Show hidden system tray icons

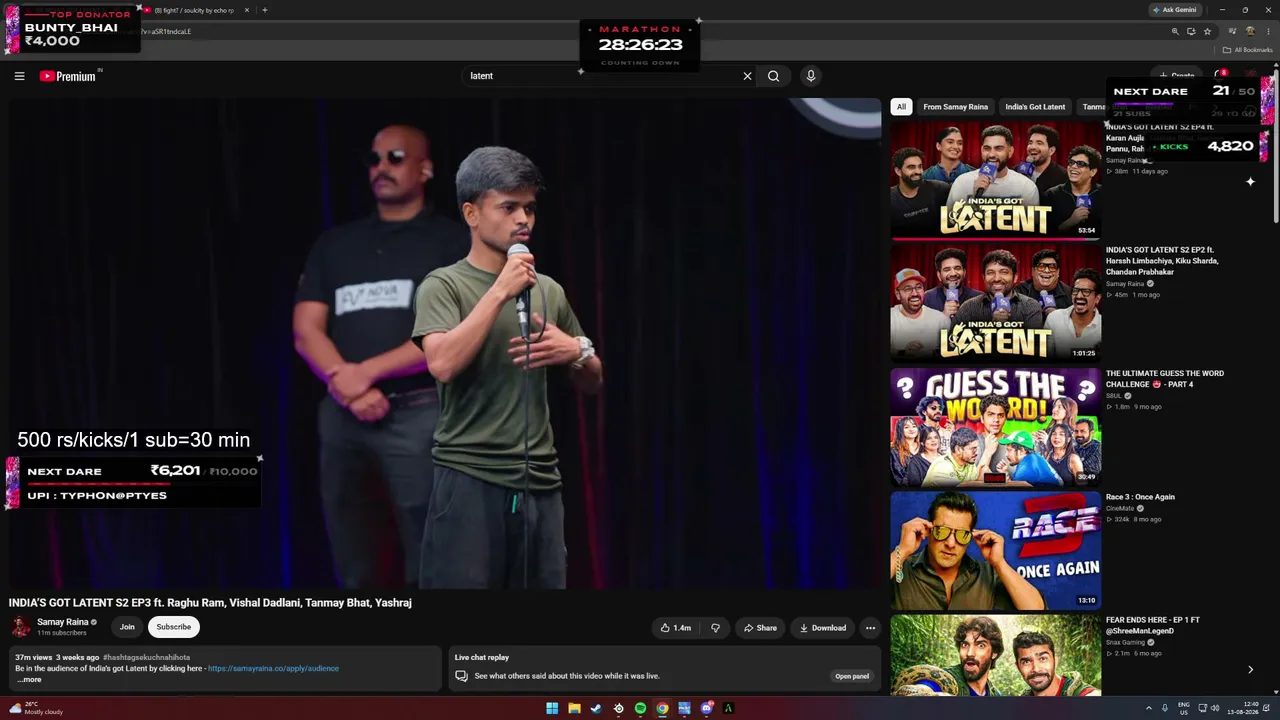pos(1148,708)
